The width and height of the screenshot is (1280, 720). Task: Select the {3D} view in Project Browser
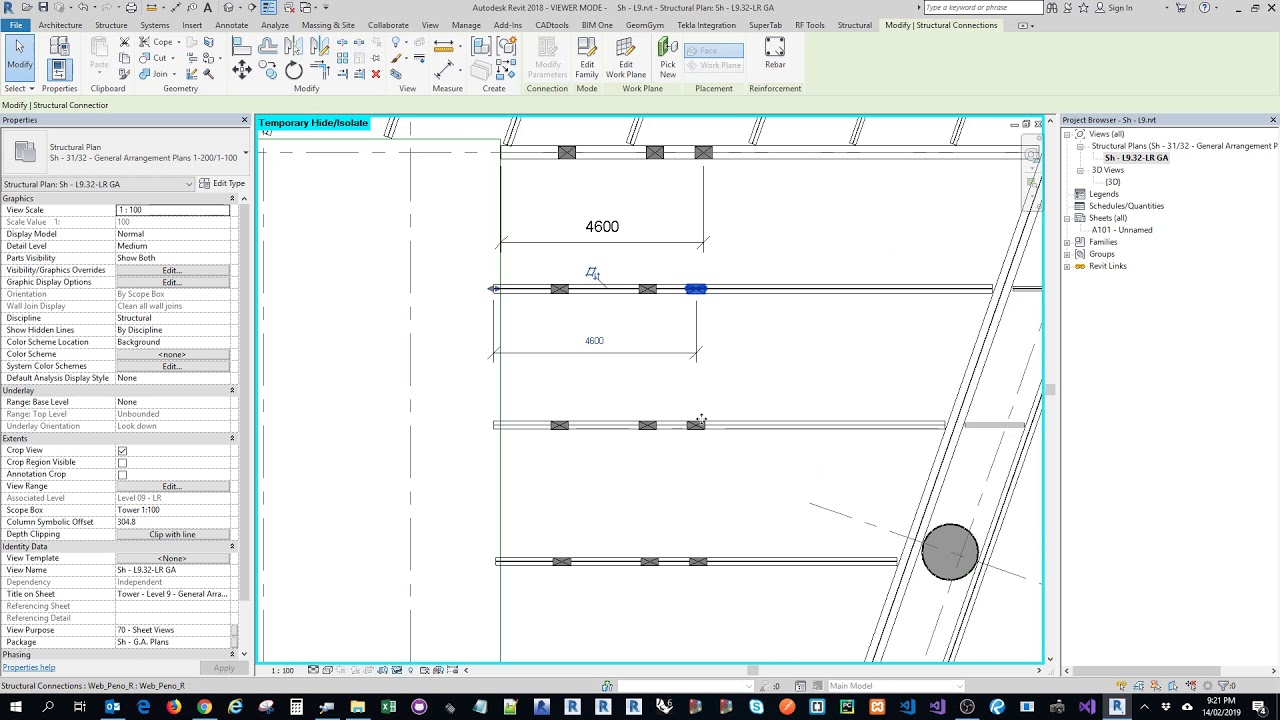pyautogui.click(x=1113, y=182)
